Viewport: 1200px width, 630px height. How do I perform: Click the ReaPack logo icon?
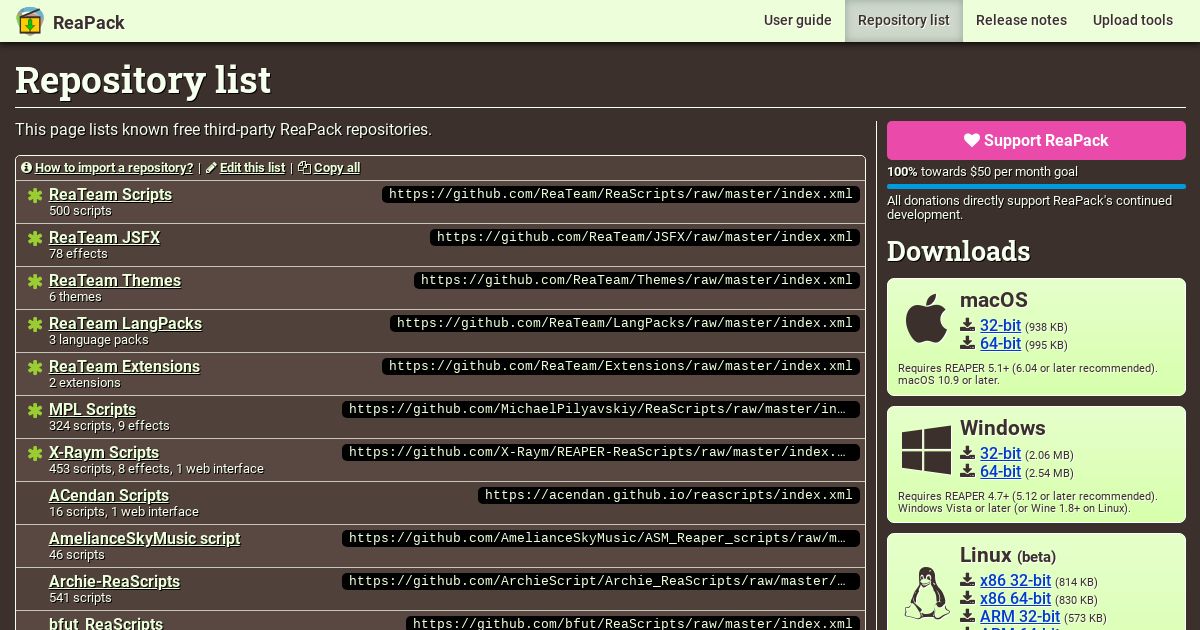(x=30, y=21)
